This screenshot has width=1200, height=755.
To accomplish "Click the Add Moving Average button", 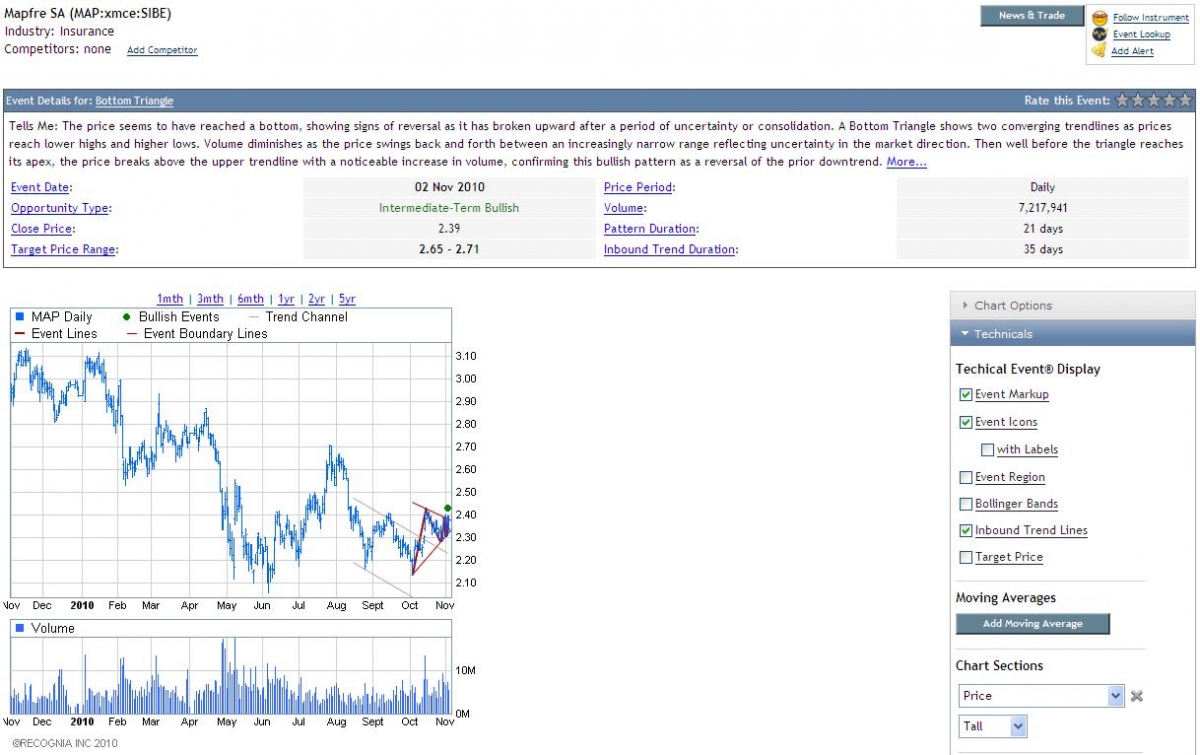I will (x=1033, y=624).
